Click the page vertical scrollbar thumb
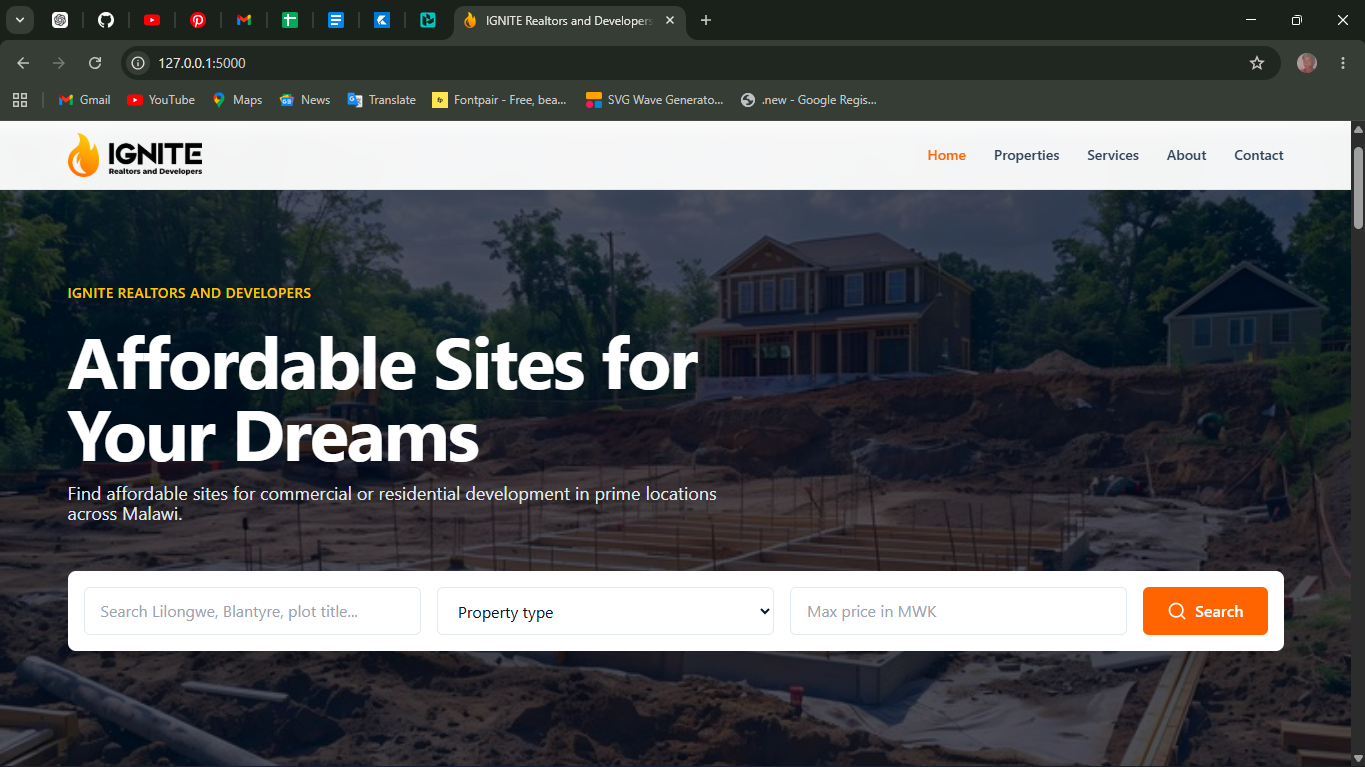1365x767 pixels. (1358, 187)
